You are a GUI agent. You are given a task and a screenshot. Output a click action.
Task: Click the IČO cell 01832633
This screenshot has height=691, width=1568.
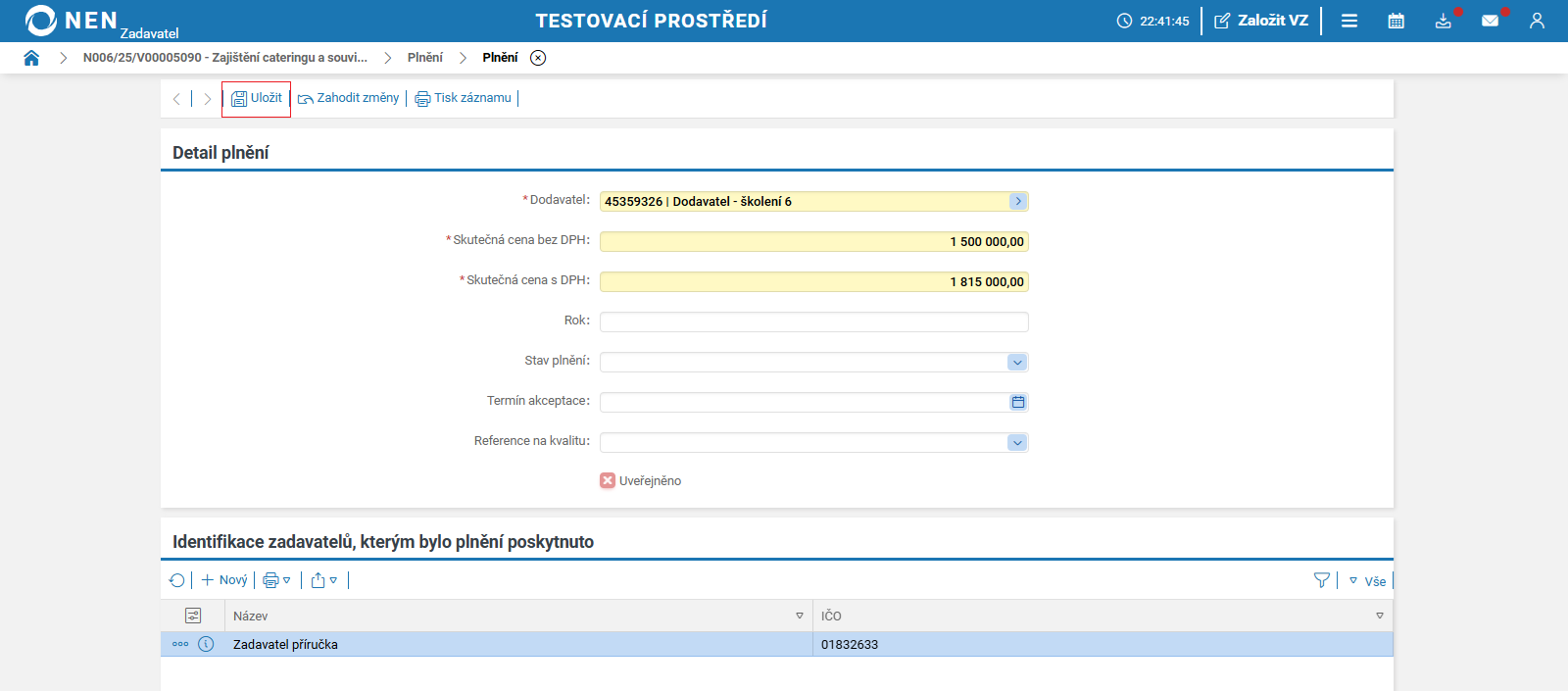(x=850, y=644)
